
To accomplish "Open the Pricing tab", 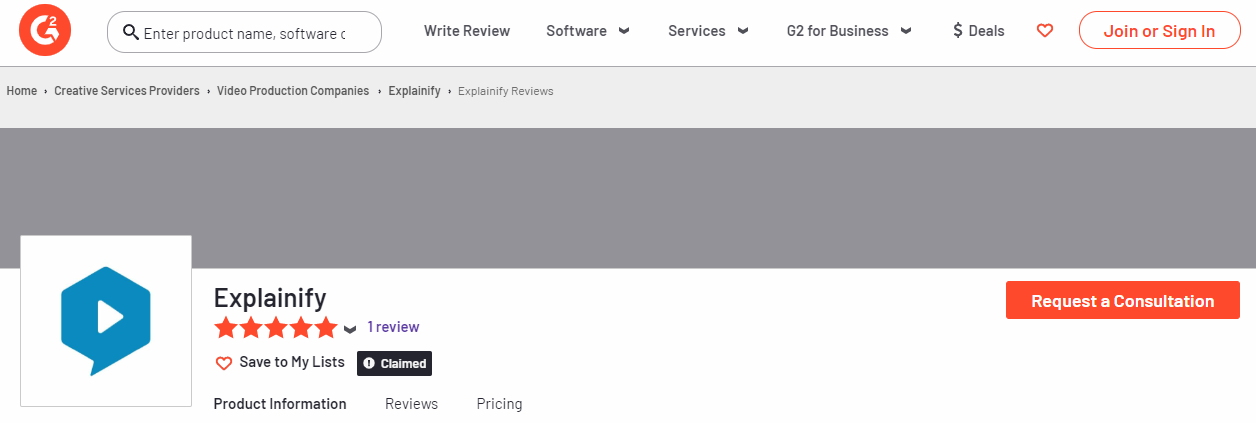I will (x=499, y=404).
